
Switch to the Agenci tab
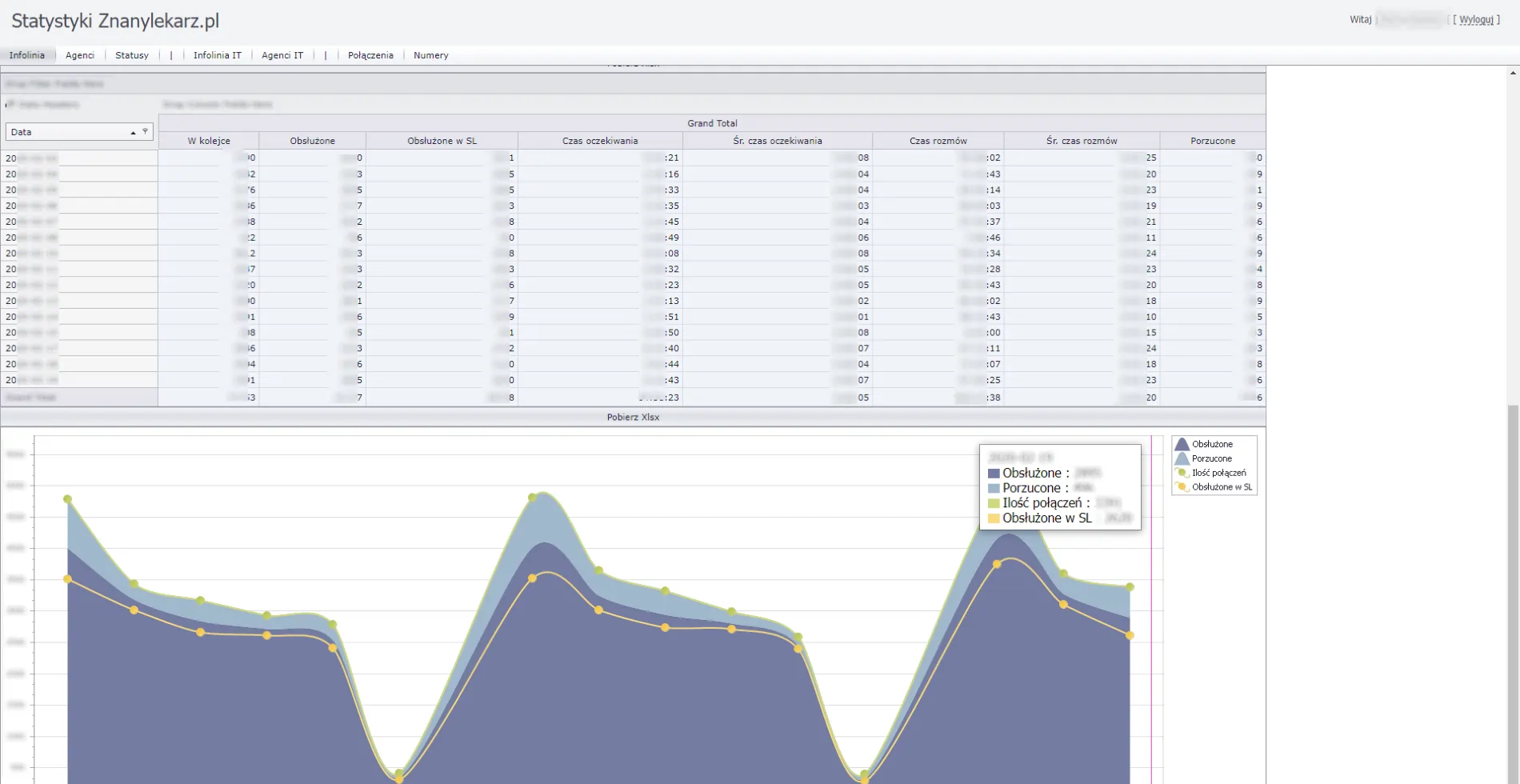pos(80,55)
